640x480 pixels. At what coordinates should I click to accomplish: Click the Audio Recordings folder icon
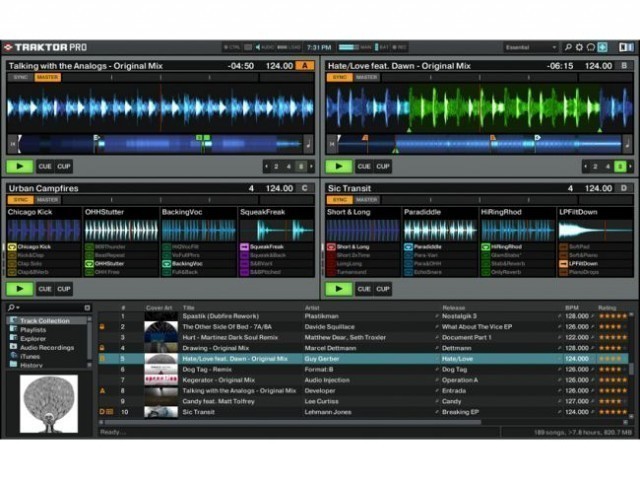[x=13, y=347]
